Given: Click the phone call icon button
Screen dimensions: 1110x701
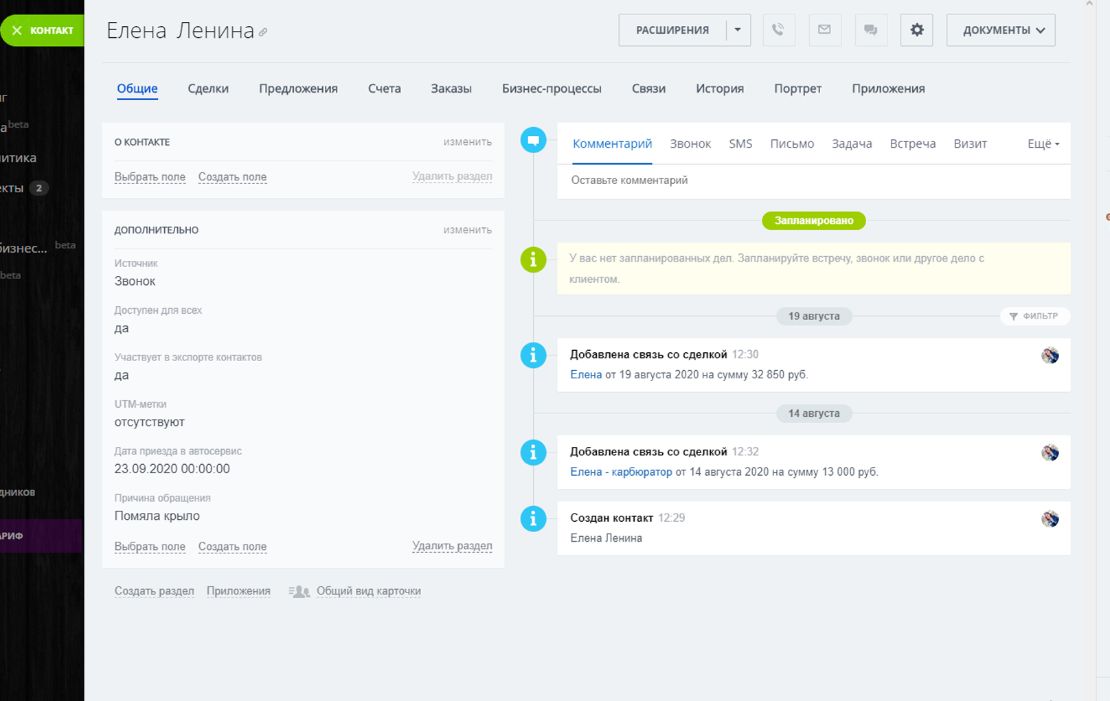Looking at the screenshot, I should (x=779, y=30).
